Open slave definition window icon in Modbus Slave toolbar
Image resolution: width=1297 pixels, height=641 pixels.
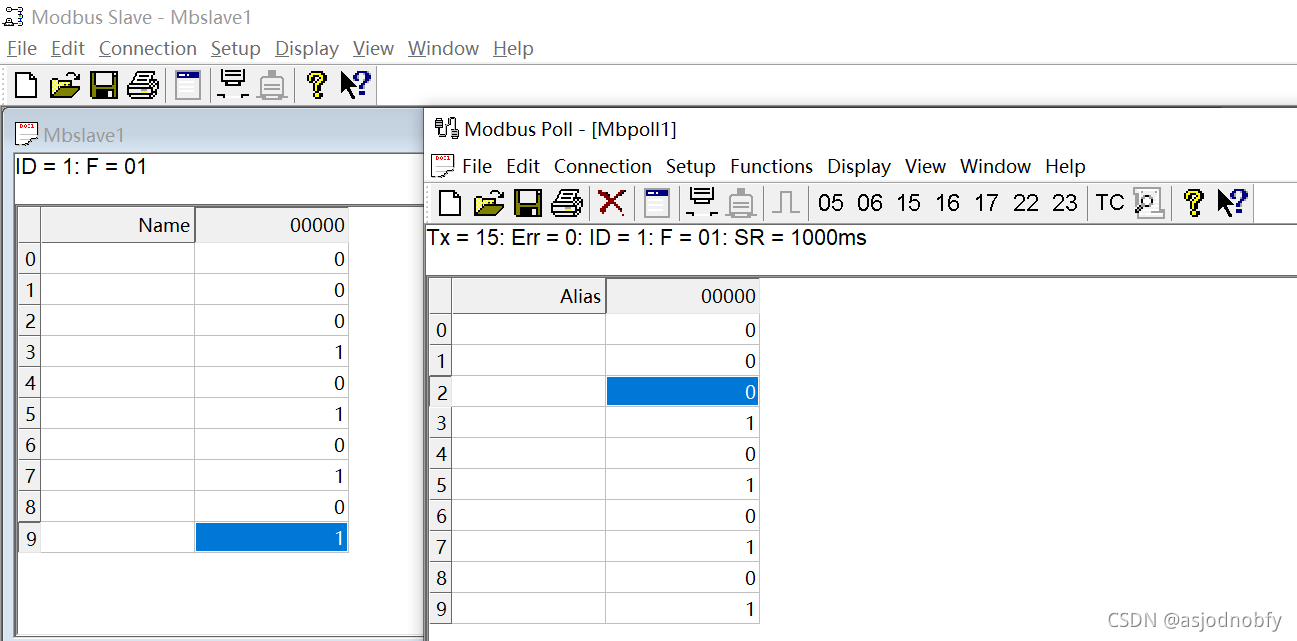pyautogui.click(x=188, y=85)
